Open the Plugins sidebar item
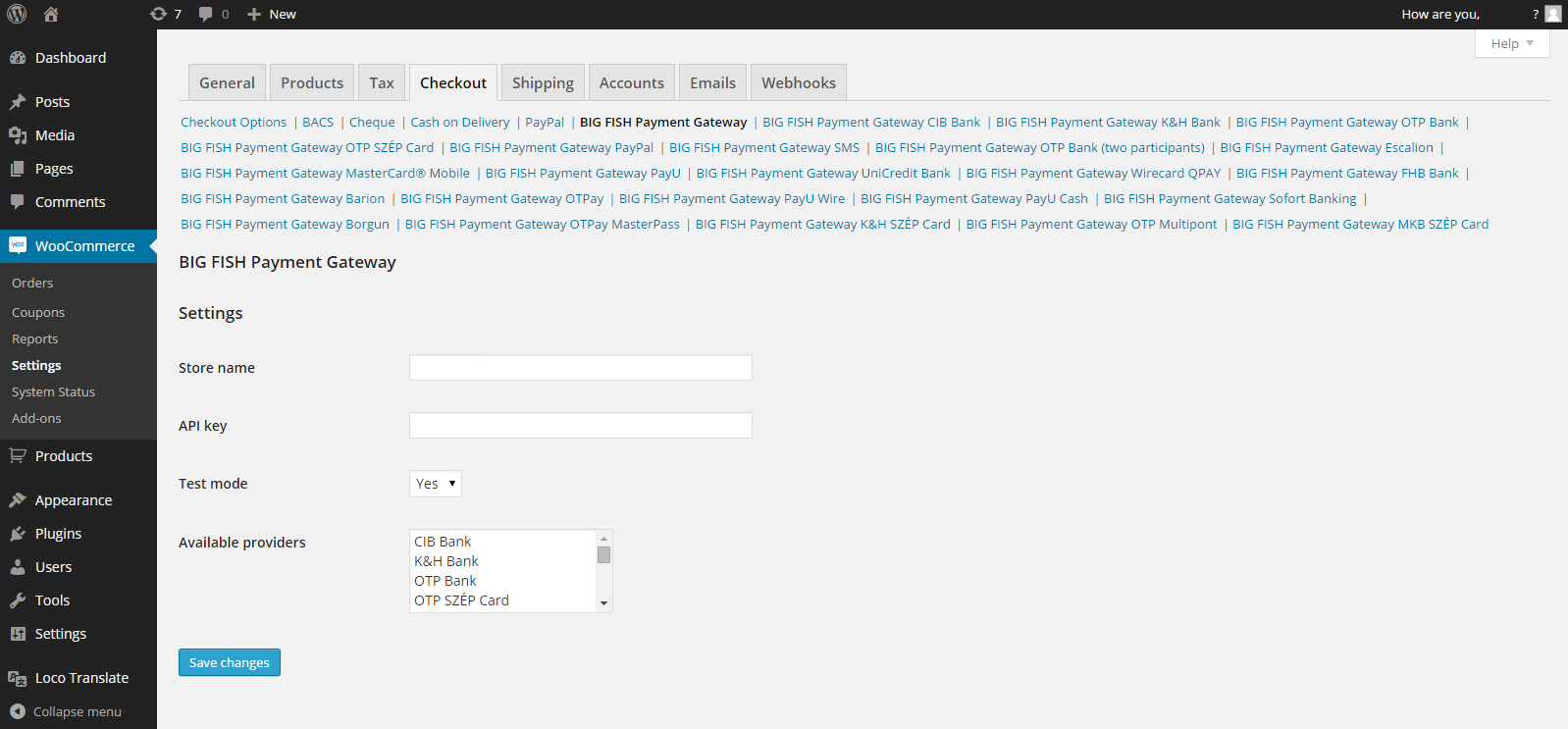This screenshot has width=1568, height=729. point(58,534)
